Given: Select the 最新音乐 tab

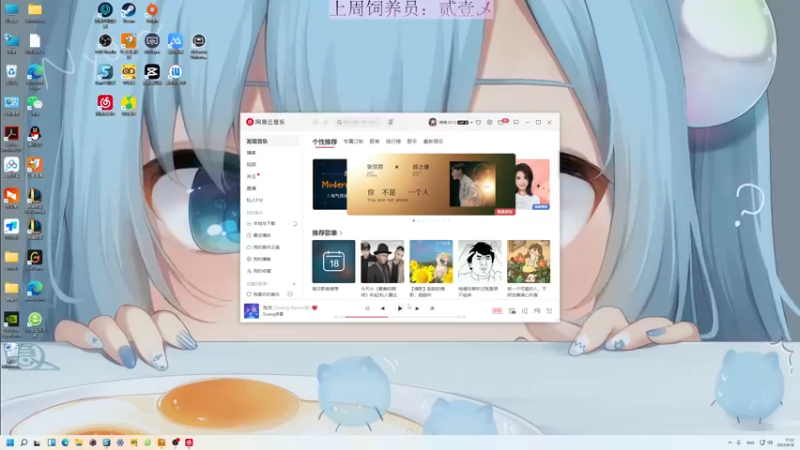Looking at the screenshot, I should 433,141.
